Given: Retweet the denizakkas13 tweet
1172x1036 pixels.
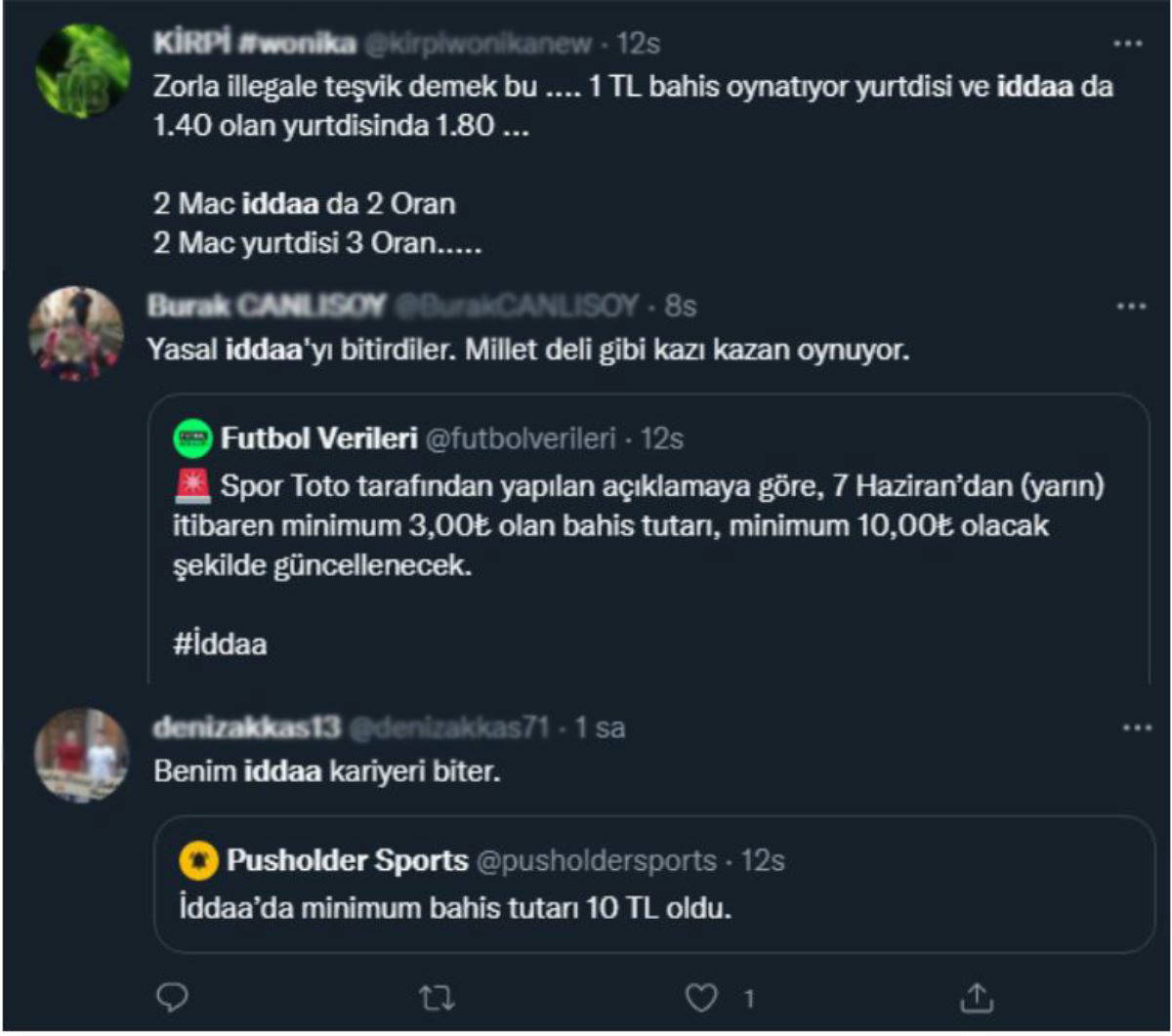Looking at the screenshot, I should point(441,997).
